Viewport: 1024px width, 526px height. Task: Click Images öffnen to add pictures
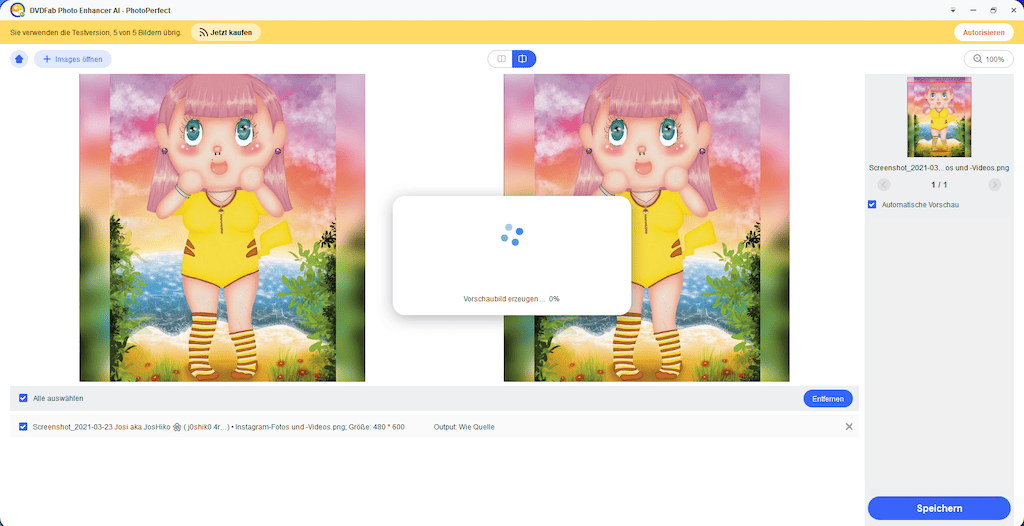[73, 59]
